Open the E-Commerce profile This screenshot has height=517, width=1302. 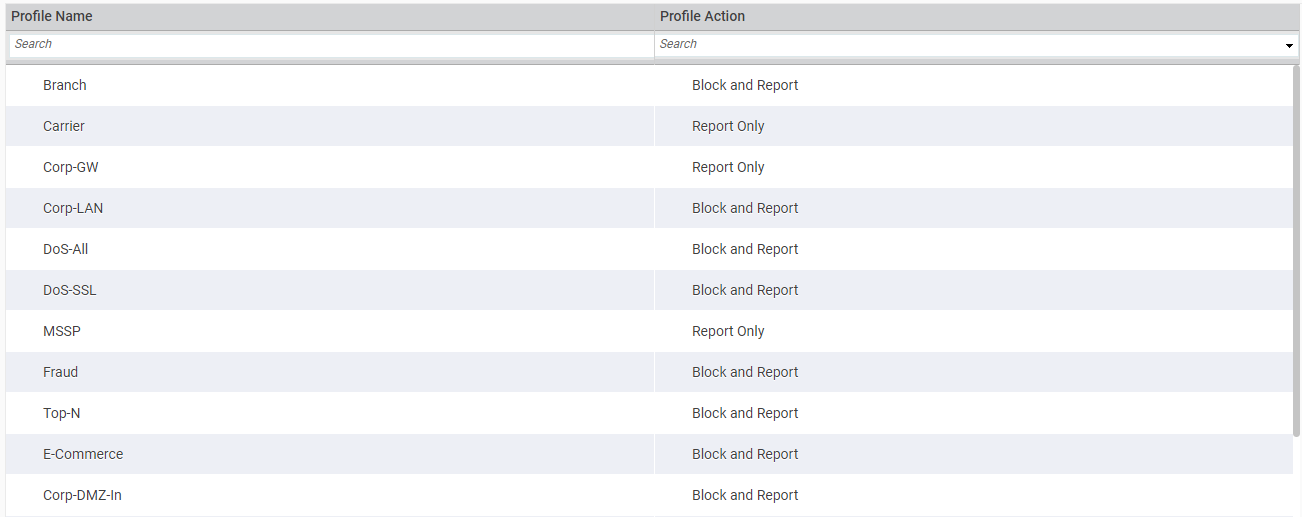point(83,454)
